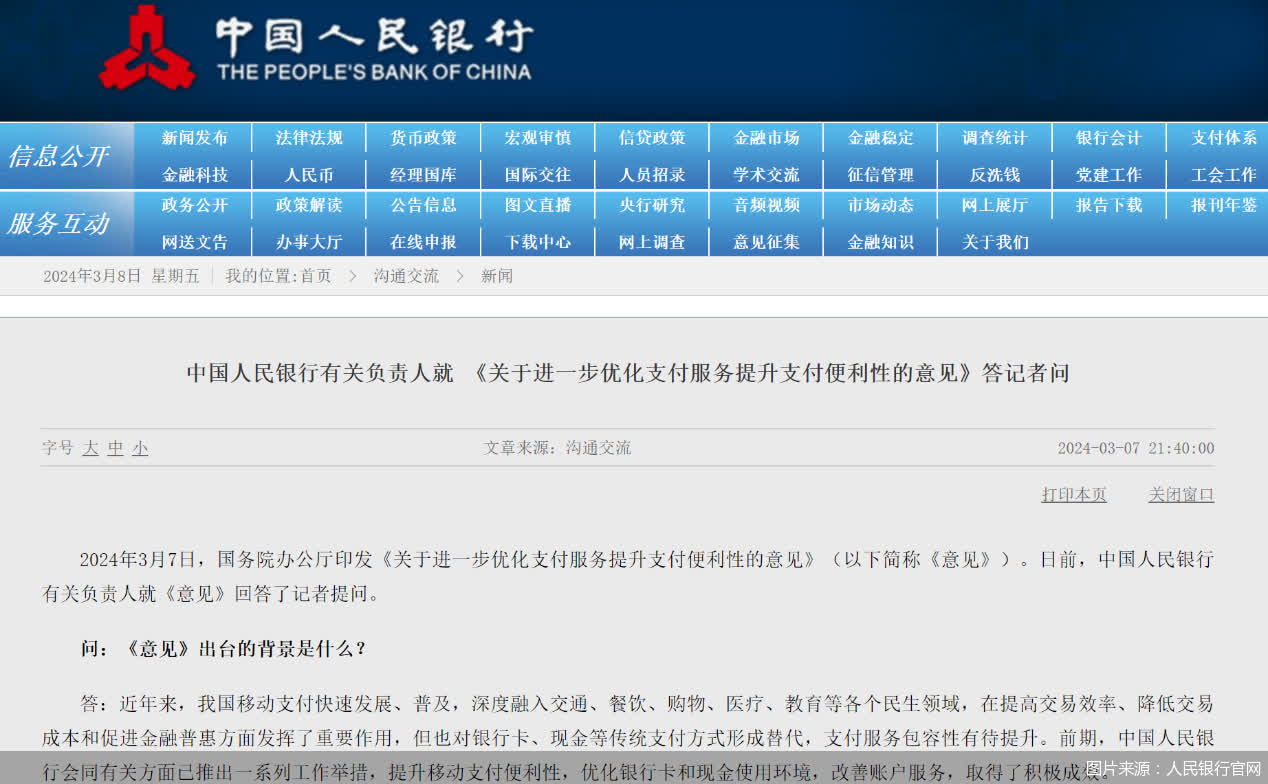
Task: Open 金融知识 menu item
Action: (881, 242)
